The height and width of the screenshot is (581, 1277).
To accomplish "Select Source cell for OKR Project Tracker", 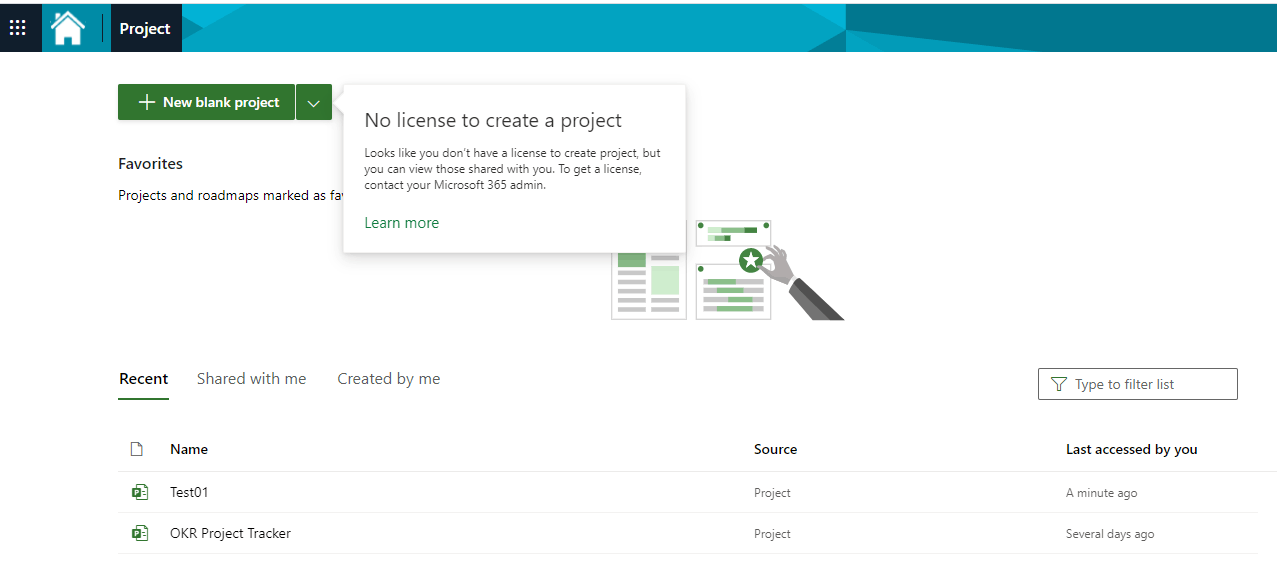I will [x=772, y=534].
